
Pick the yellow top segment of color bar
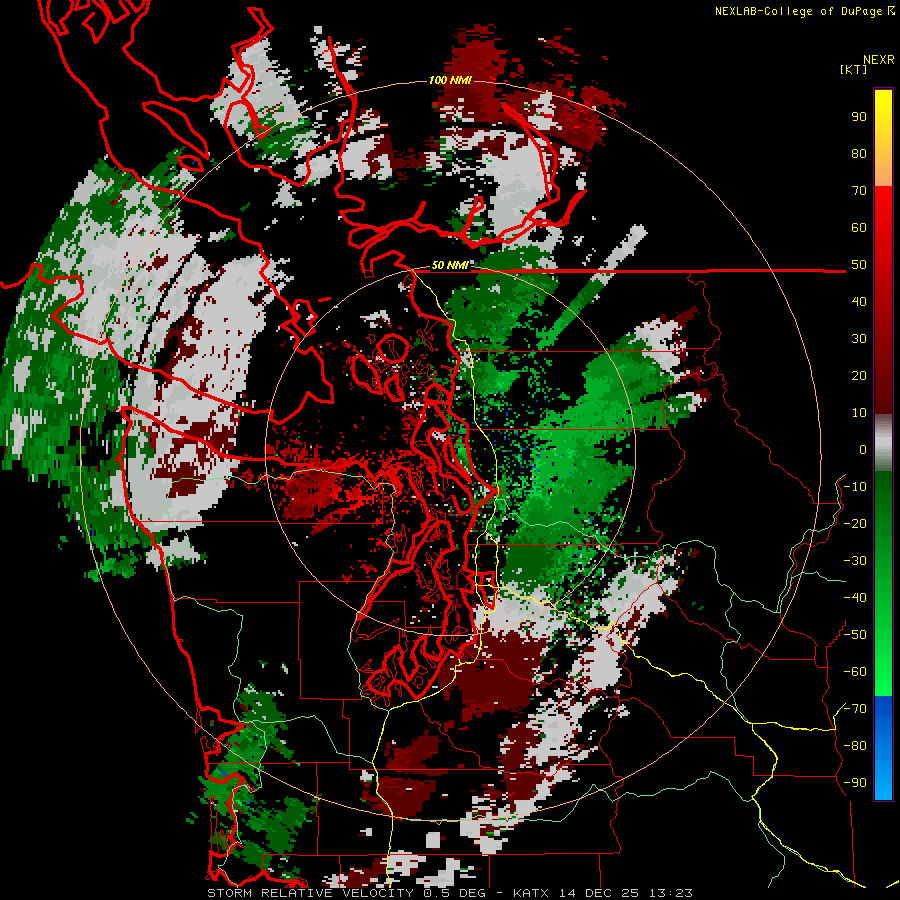883,138
